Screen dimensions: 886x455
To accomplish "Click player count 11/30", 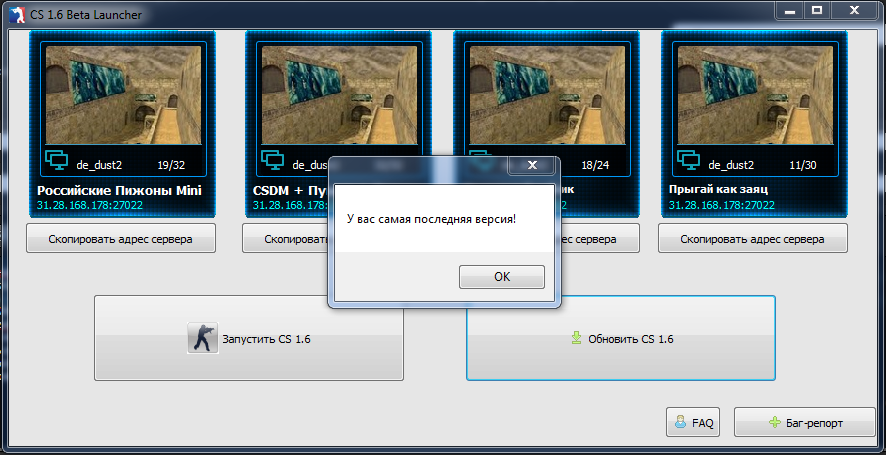I will [x=803, y=166].
